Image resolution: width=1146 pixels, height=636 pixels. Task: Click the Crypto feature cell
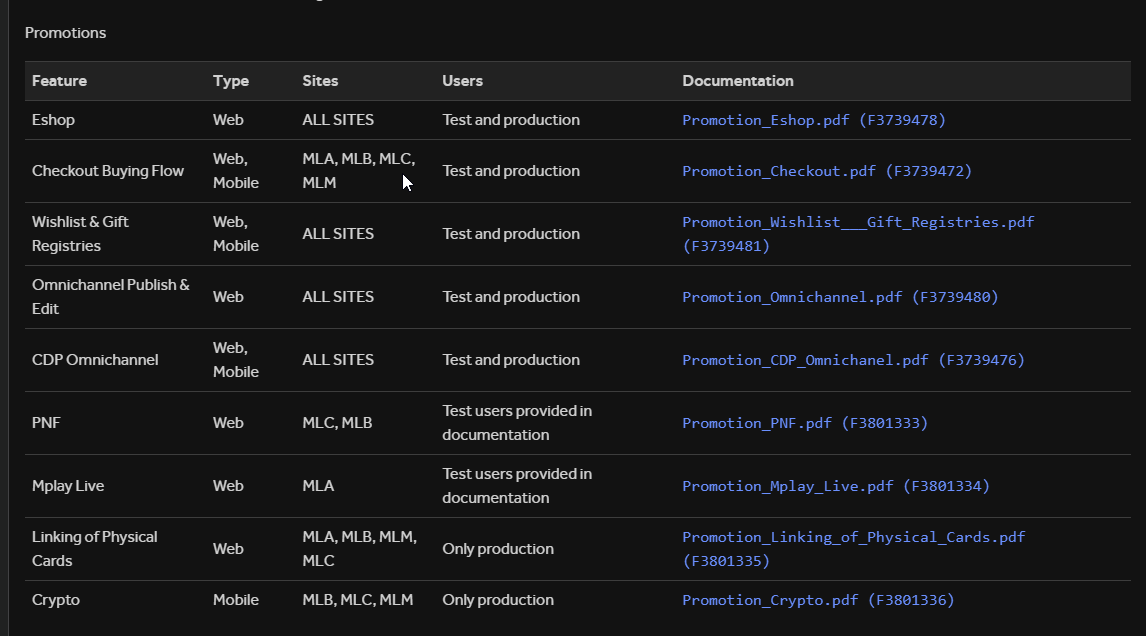tap(56, 600)
